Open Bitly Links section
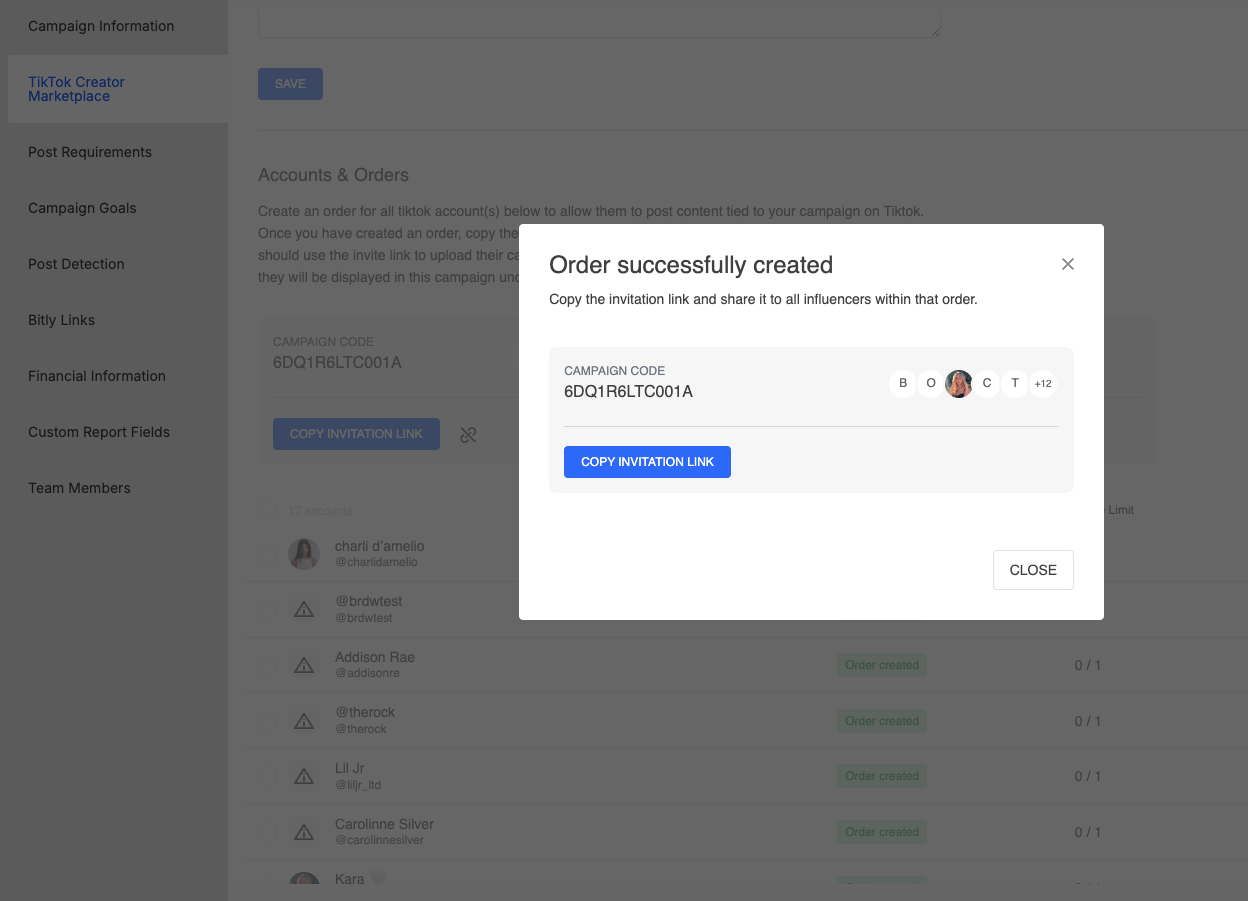1248x901 pixels. tap(62, 320)
